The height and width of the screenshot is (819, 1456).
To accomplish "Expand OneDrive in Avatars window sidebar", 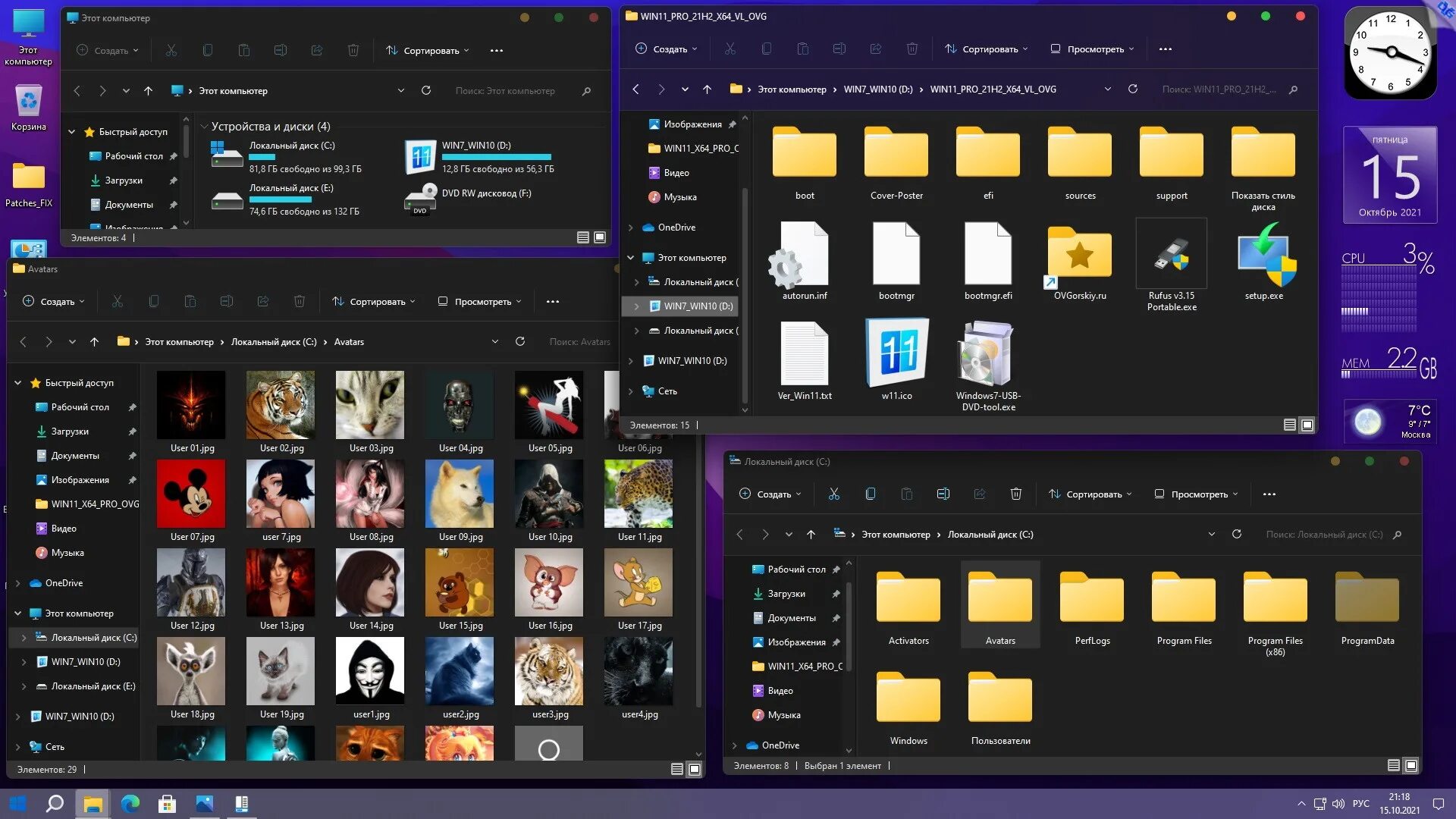I will pyautogui.click(x=17, y=584).
